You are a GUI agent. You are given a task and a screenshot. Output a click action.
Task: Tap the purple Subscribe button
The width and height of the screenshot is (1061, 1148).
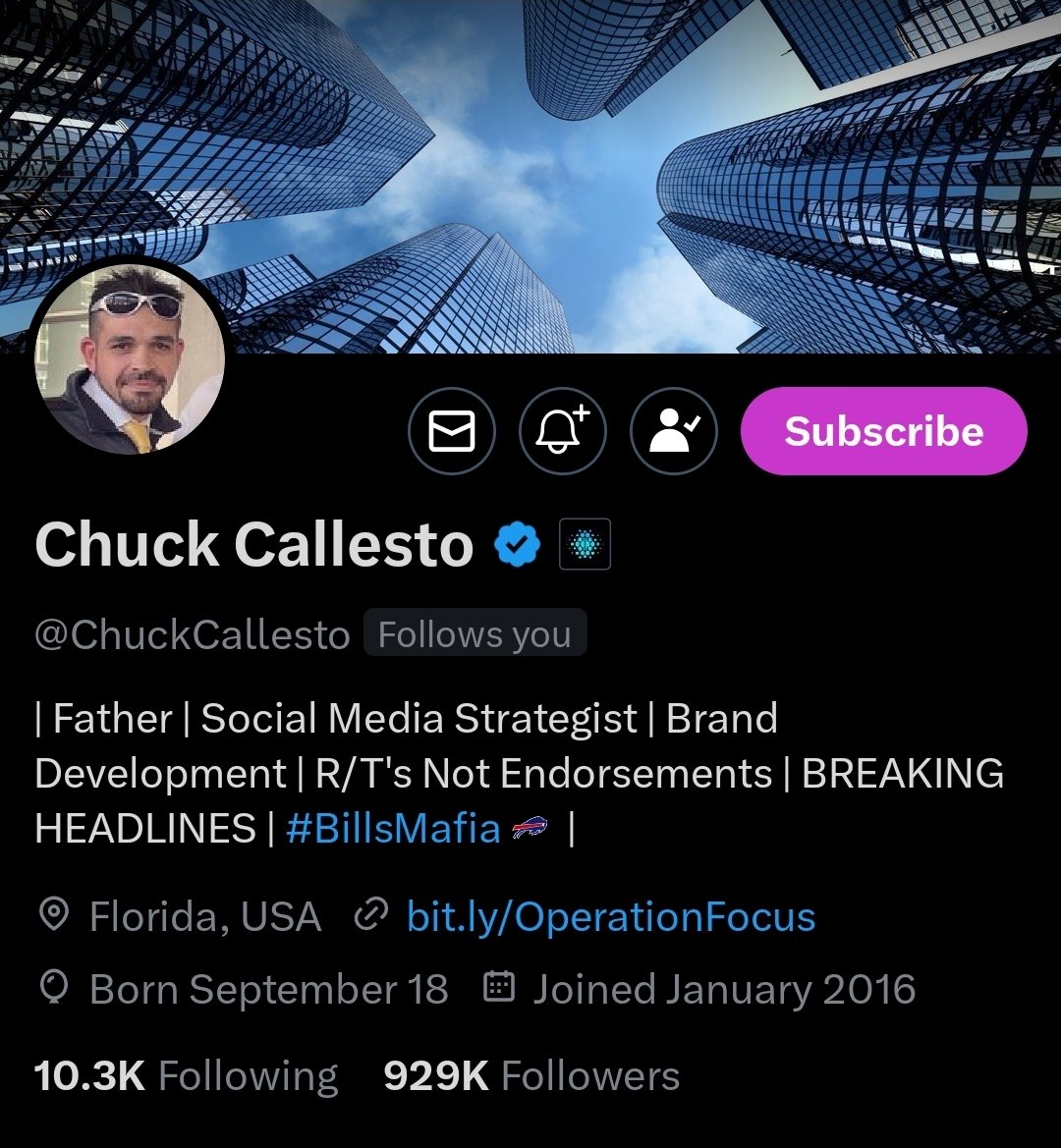(x=884, y=430)
